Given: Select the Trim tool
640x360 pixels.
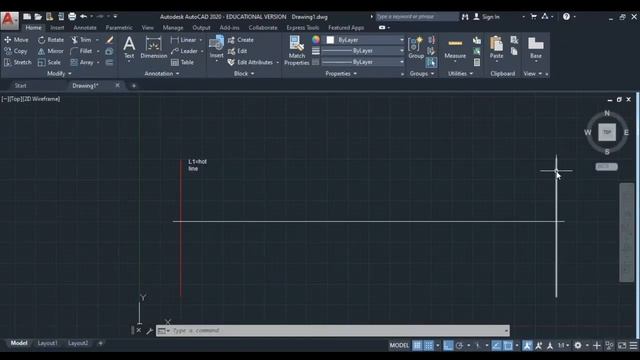Looking at the screenshot, I should point(81,40).
